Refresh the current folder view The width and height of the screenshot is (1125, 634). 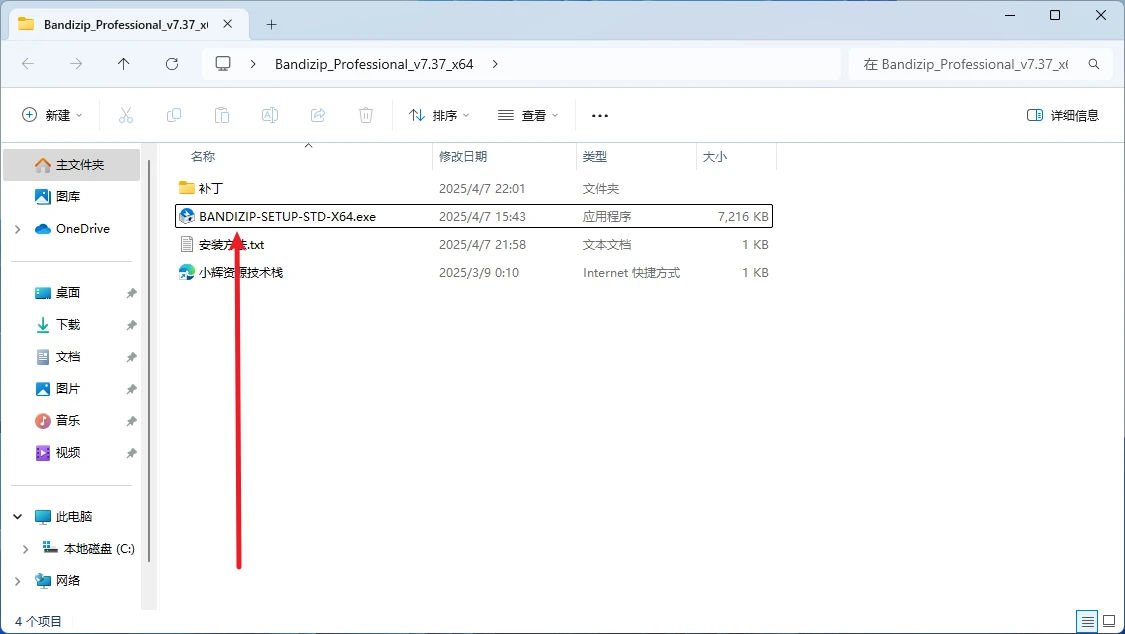171,64
